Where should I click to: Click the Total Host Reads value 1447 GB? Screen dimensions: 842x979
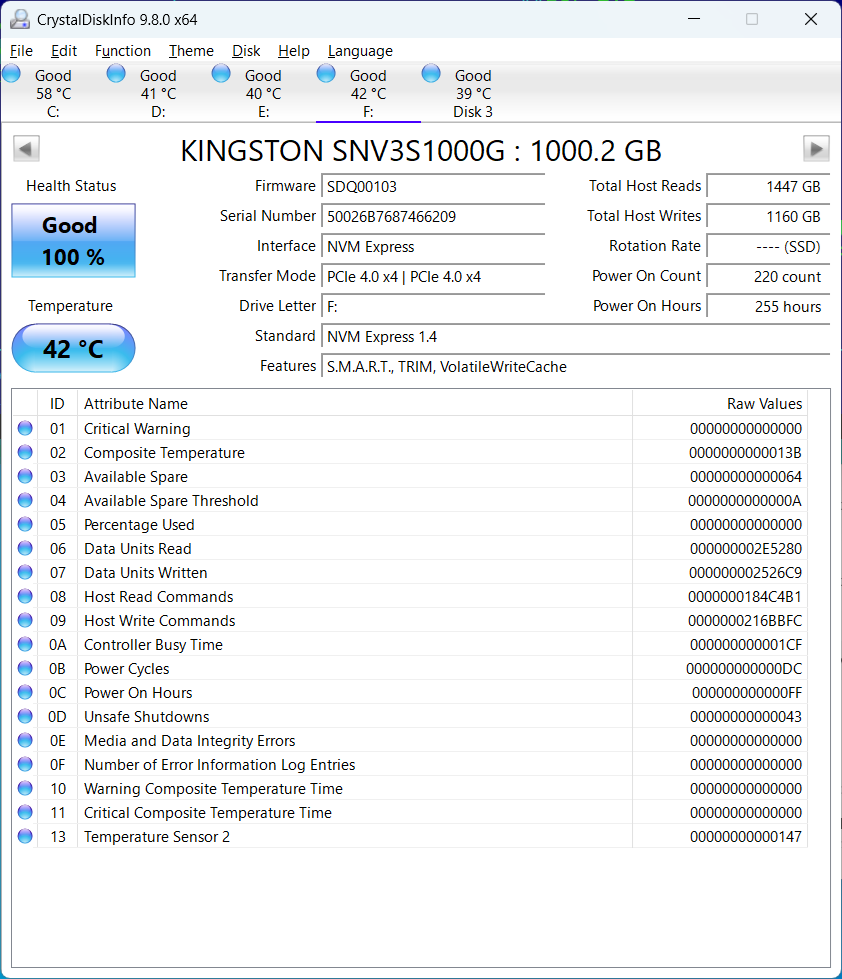768,187
